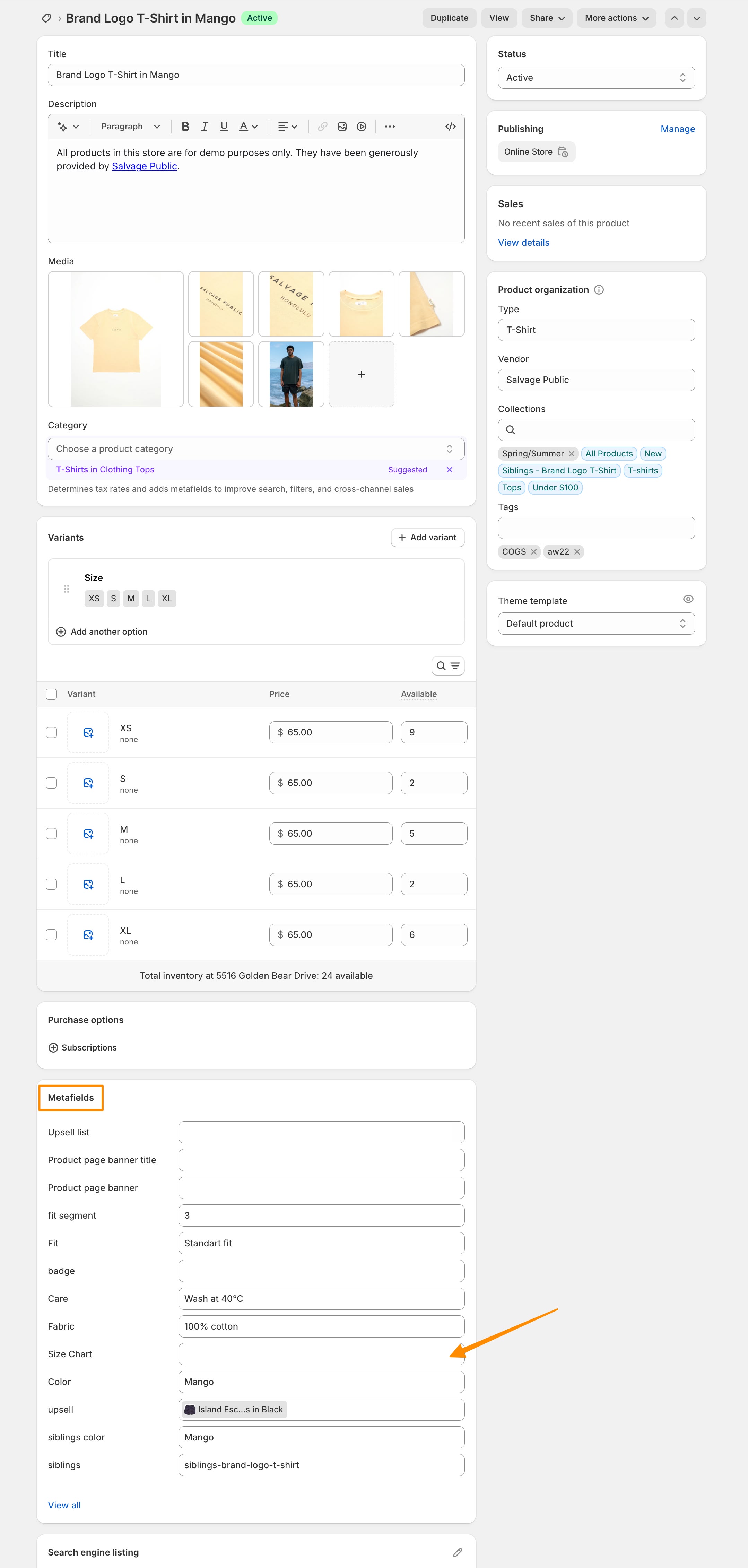Click the italic formatting icon
Viewport: 748px width, 1568px height.
coord(205,127)
